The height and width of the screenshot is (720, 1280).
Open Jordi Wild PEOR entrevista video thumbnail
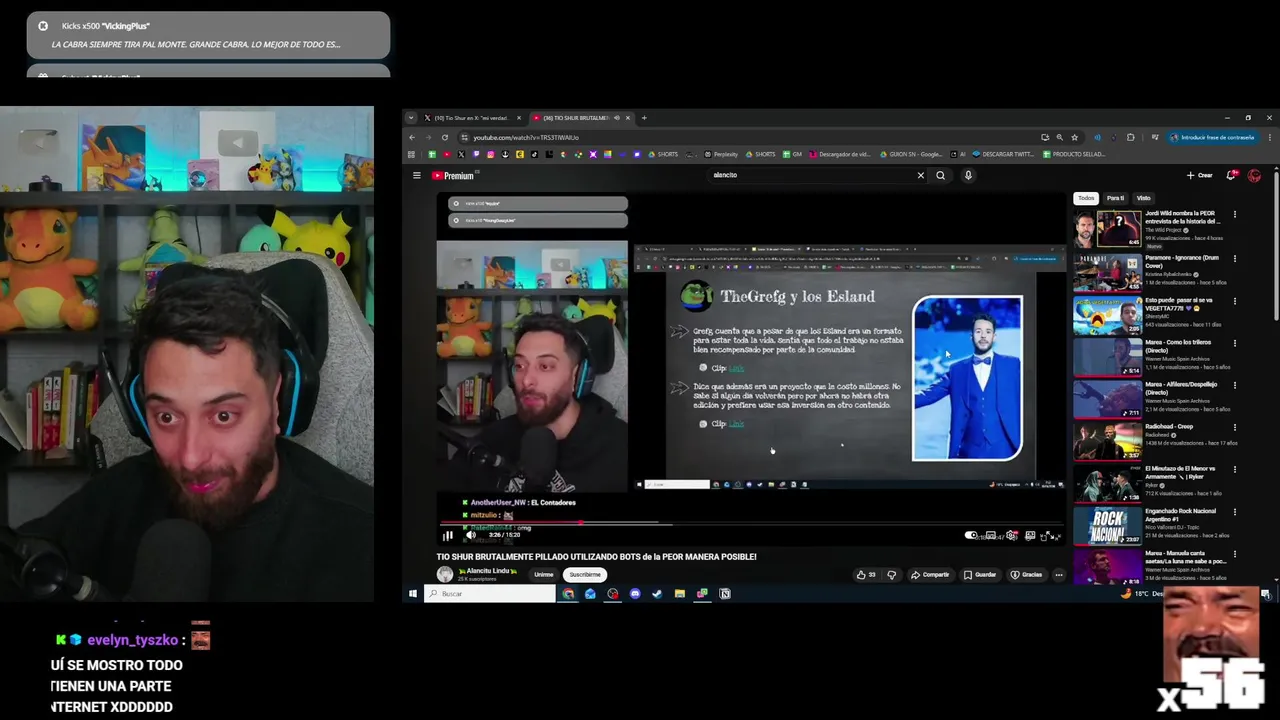point(1108,229)
